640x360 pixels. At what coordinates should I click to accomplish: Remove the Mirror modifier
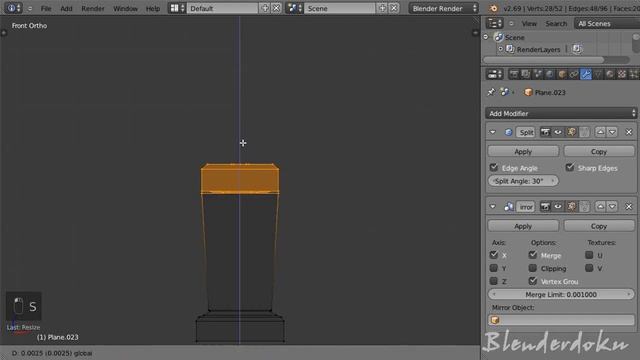tap(629, 207)
